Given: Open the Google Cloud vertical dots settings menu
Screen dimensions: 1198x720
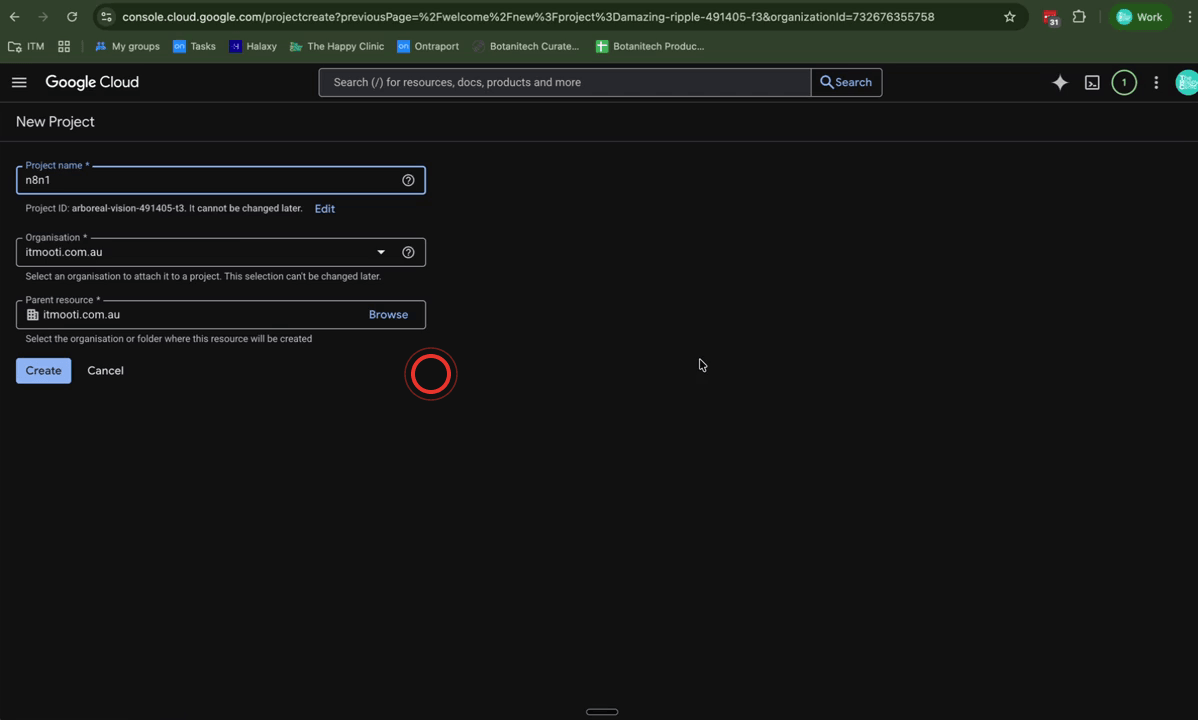Looking at the screenshot, I should (x=1156, y=82).
